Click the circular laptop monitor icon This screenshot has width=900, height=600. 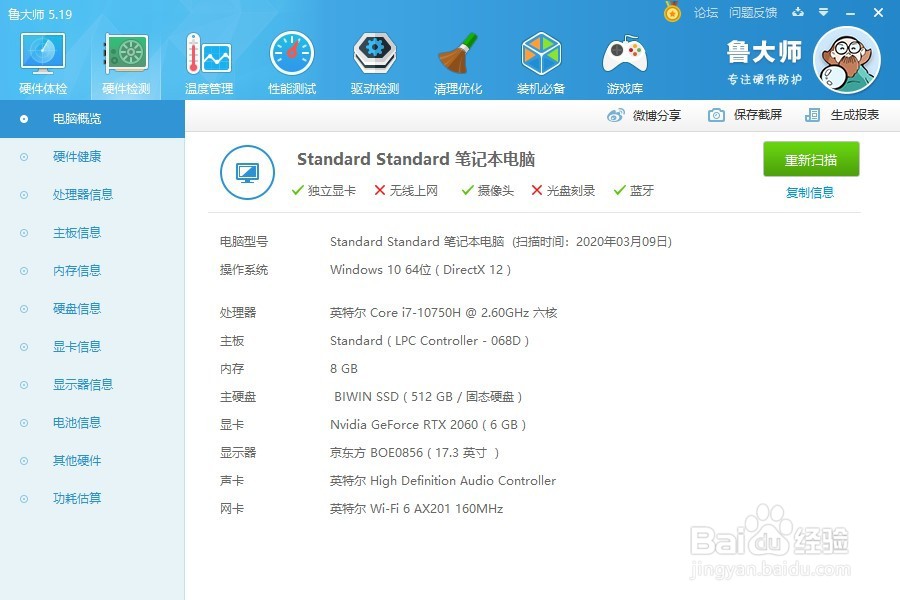[x=247, y=172]
